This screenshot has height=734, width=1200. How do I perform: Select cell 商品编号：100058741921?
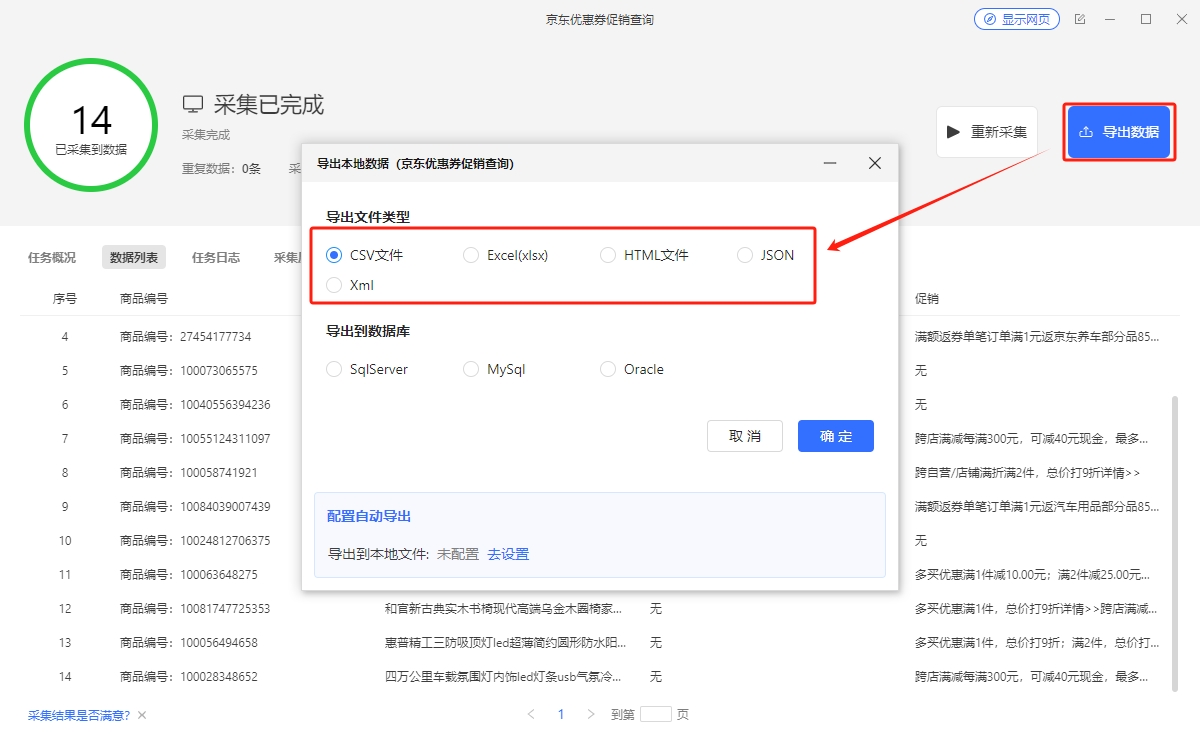(188, 473)
